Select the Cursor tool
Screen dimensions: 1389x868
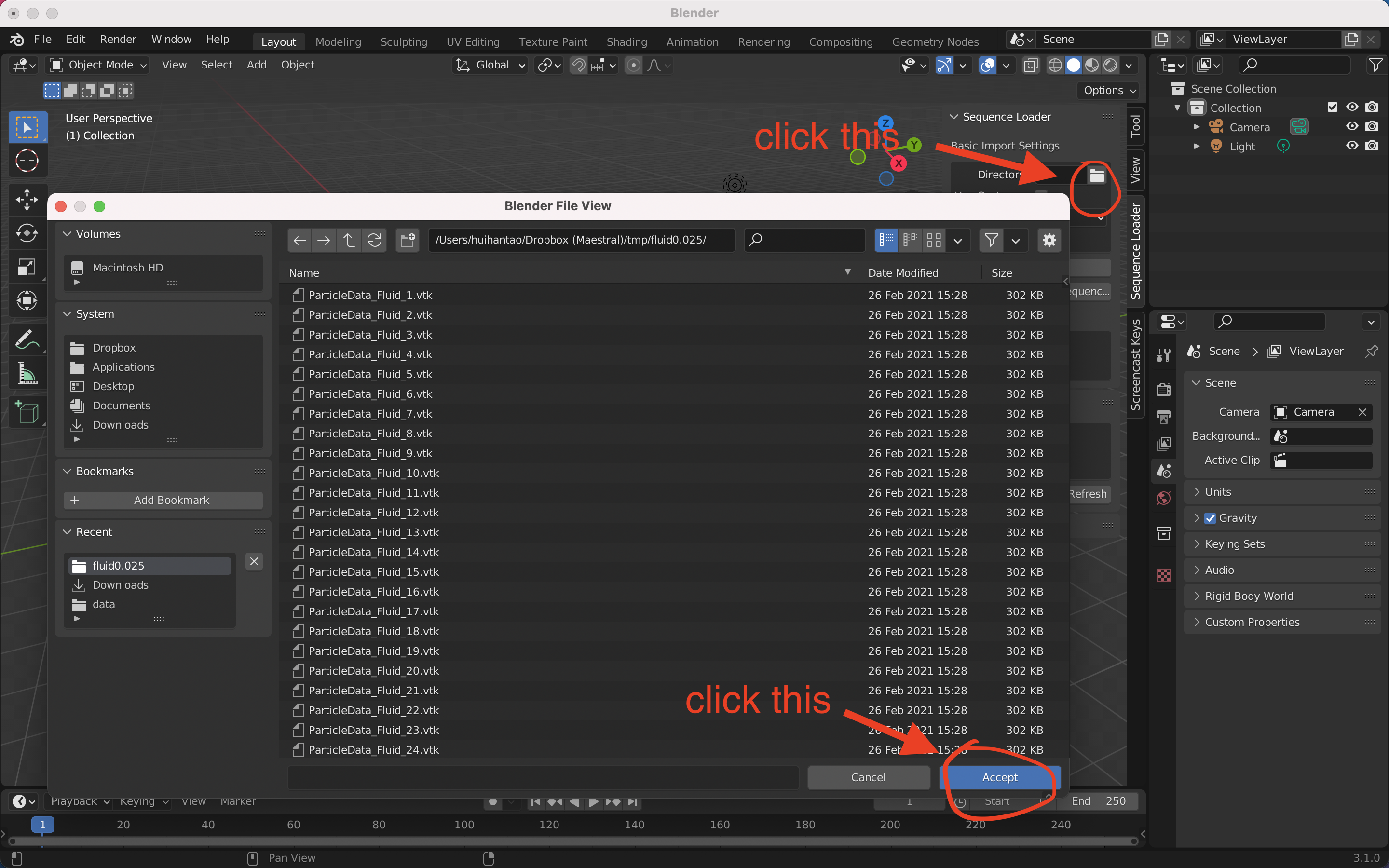[27, 161]
